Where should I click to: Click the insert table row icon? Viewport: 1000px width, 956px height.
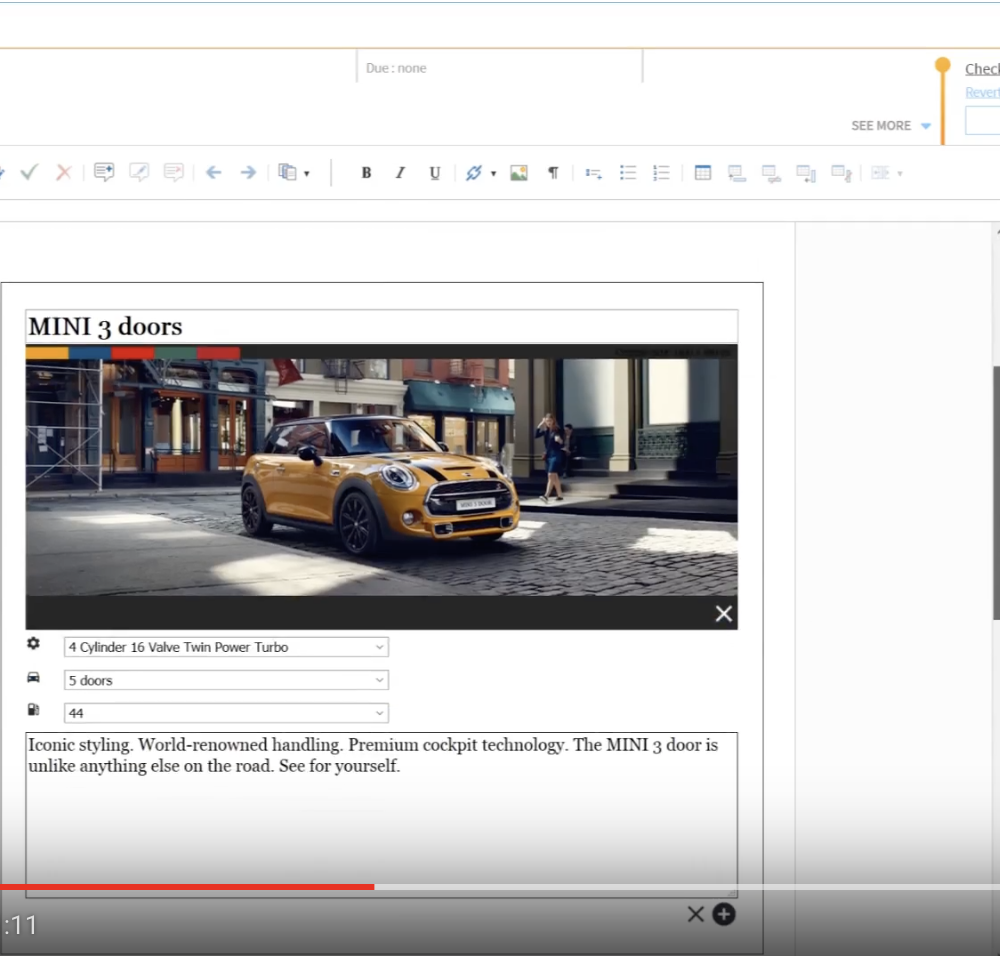pos(737,173)
